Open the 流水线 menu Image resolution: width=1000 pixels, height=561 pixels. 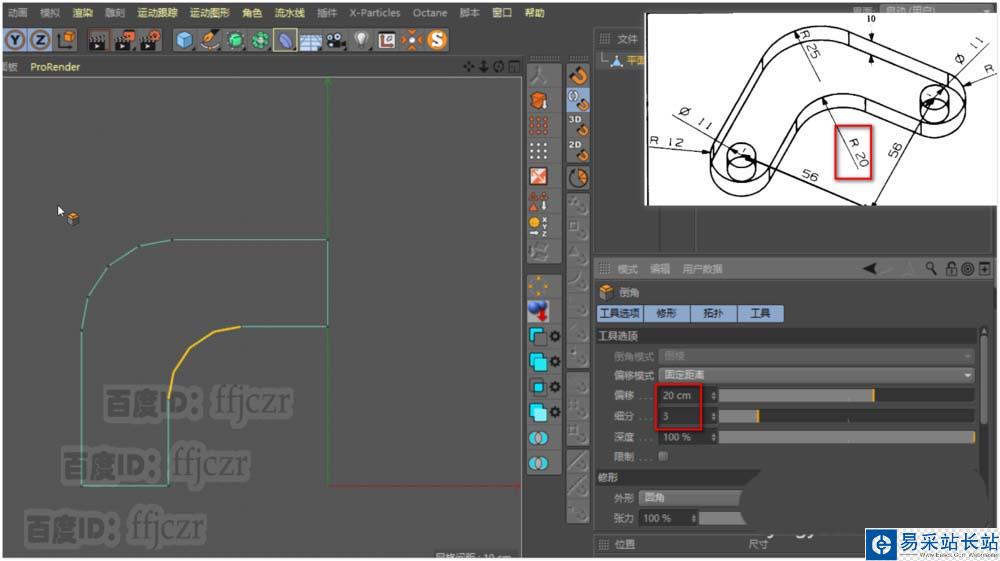pos(289,13)
